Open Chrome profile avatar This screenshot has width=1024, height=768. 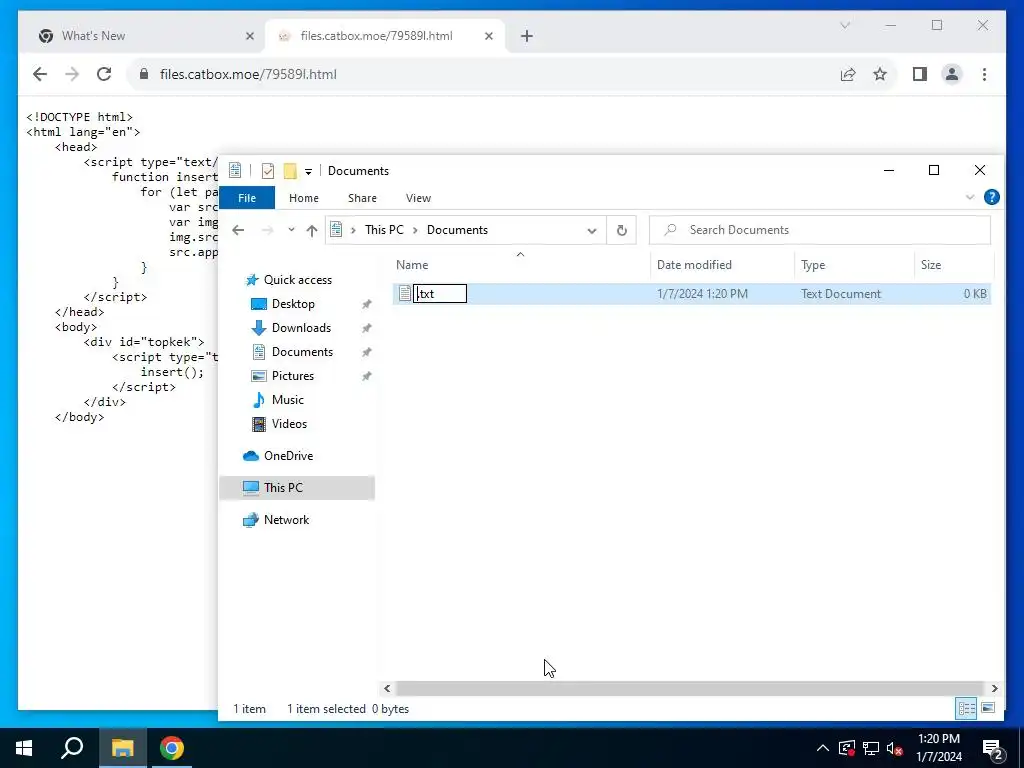point(952,74)
